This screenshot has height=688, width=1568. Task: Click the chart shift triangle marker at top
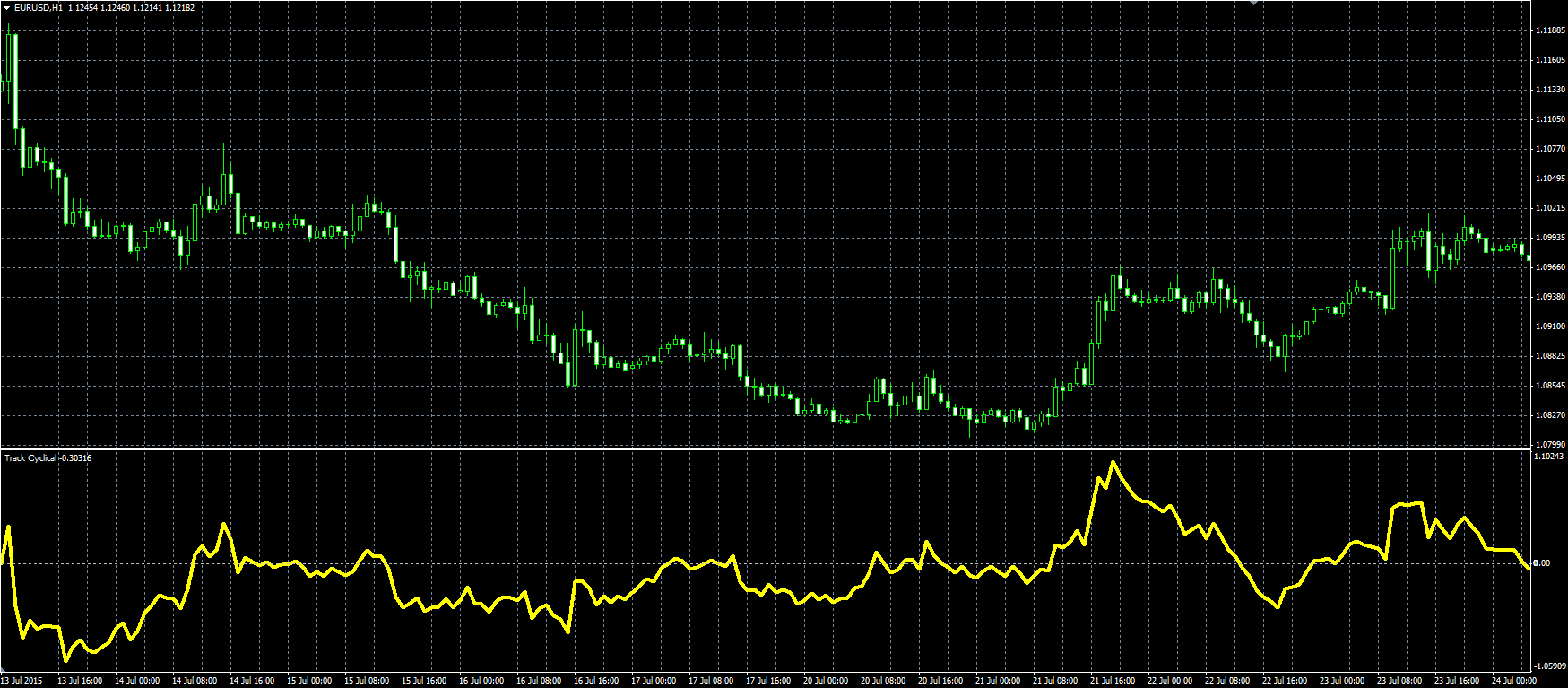[1254, 4]
